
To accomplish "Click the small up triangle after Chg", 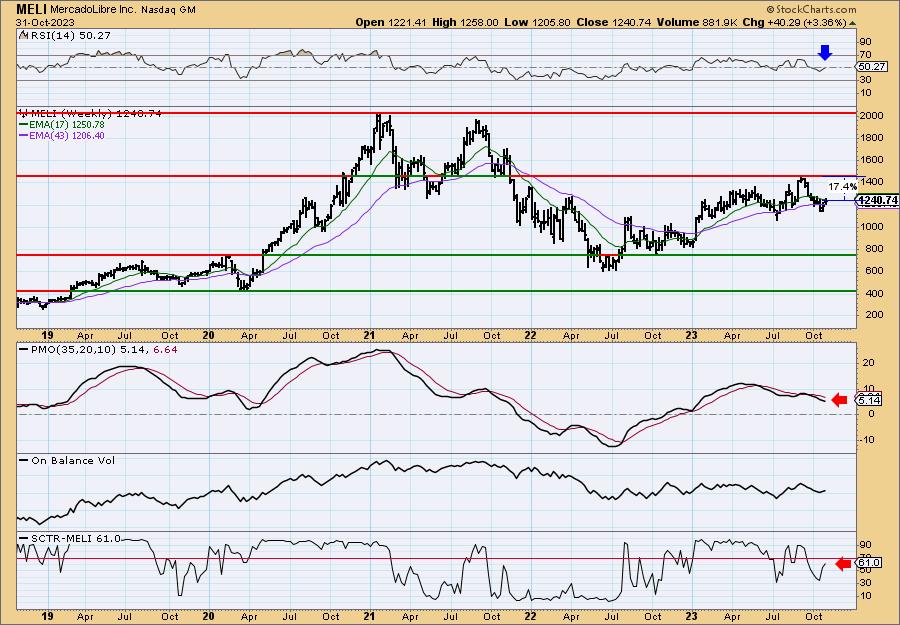I will pos(852,23).
